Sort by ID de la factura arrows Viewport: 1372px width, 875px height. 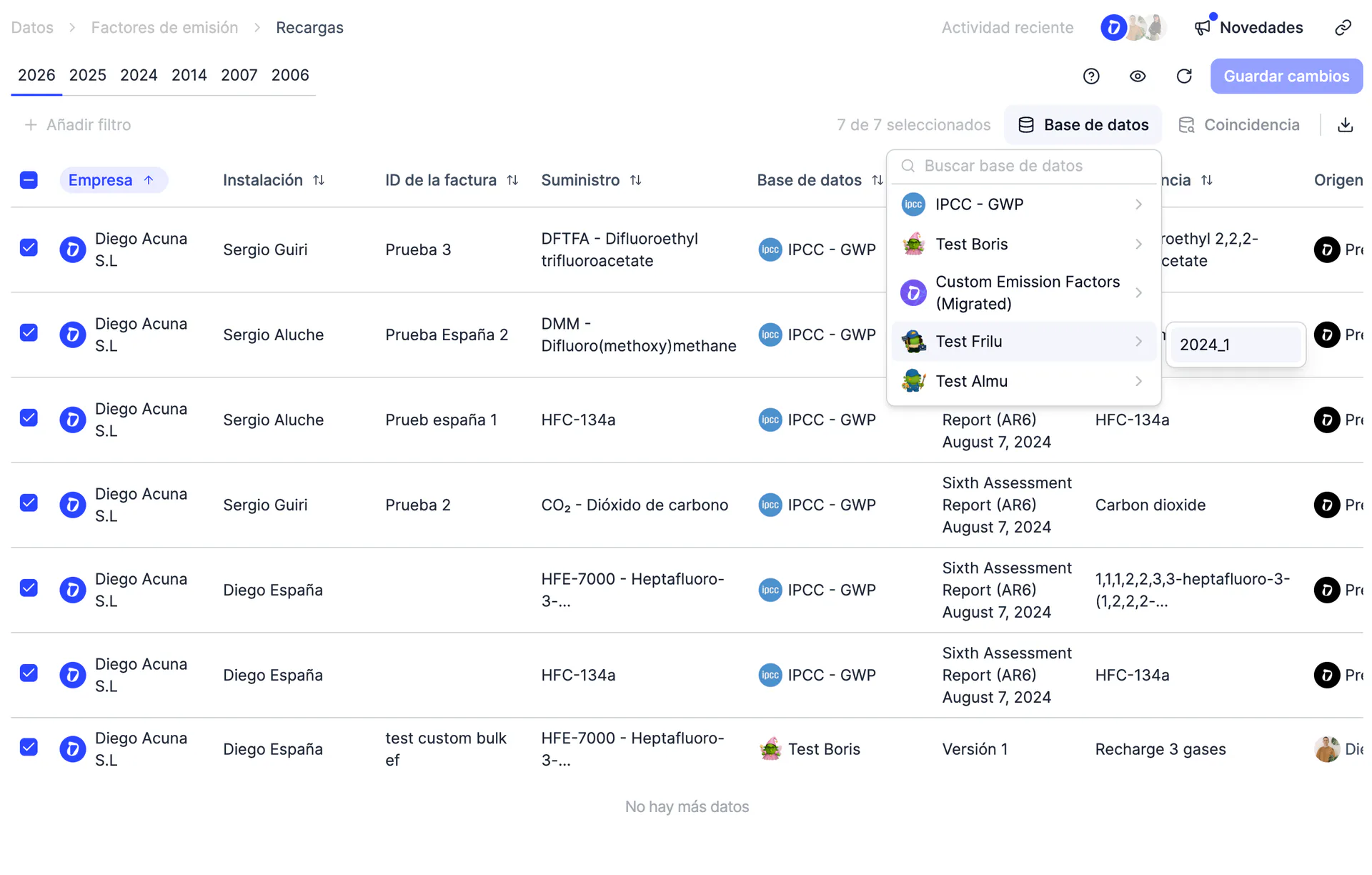tap(512, 180)
